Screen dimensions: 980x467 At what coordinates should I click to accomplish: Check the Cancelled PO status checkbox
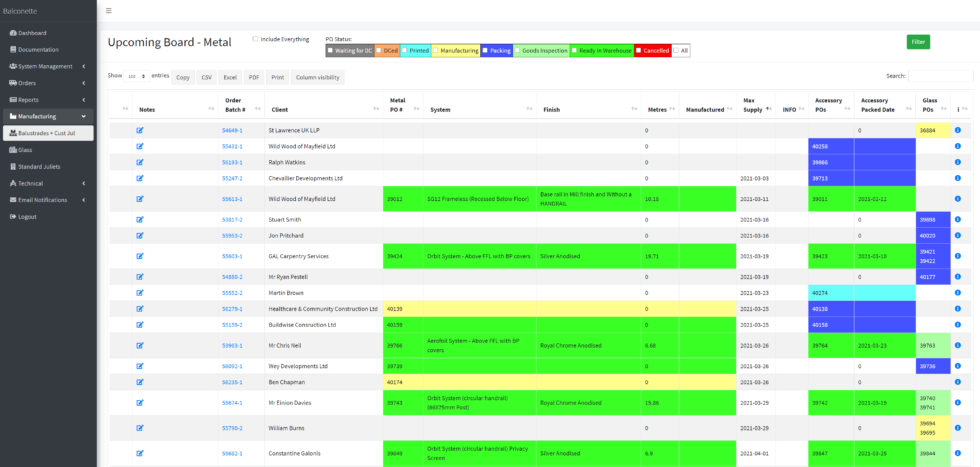click(x=639, y=50)
